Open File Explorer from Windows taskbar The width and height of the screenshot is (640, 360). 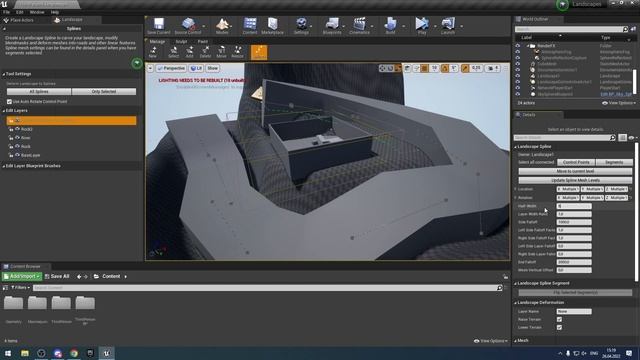25,353
